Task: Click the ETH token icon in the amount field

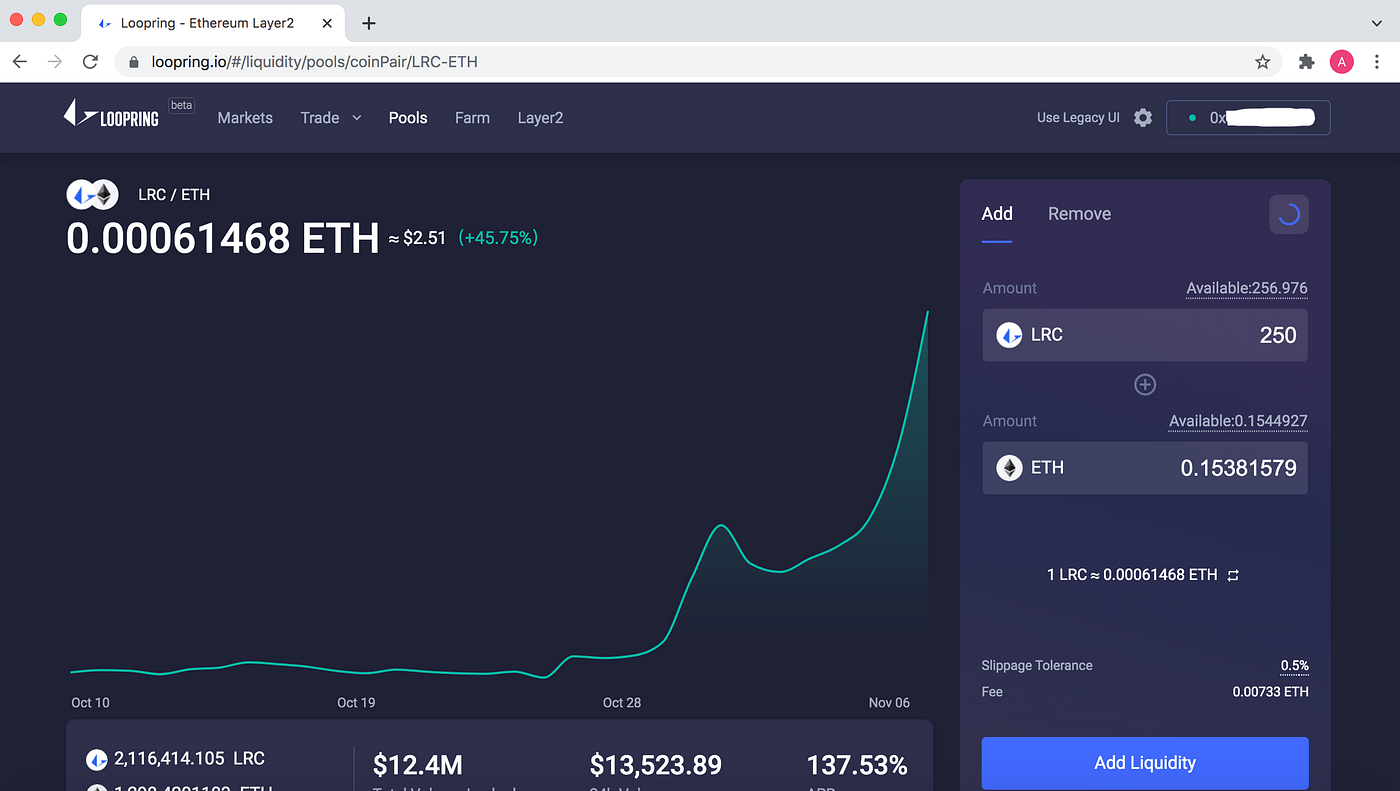Action: coord(1009,468)
